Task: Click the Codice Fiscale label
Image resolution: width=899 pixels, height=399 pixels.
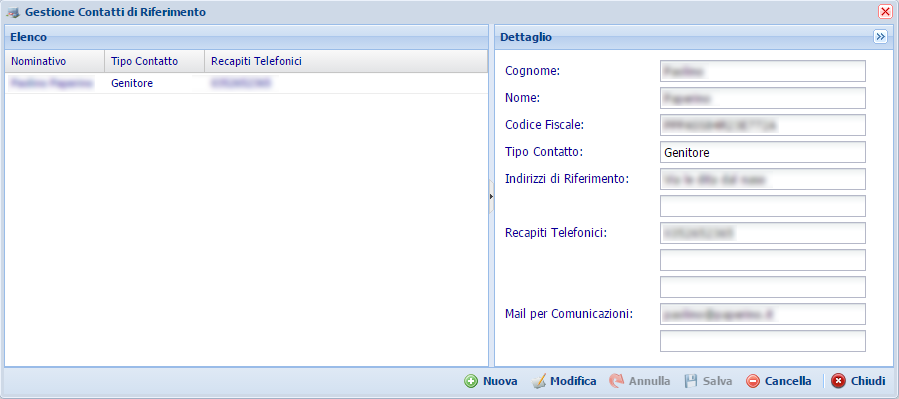Action: (544, 125)
